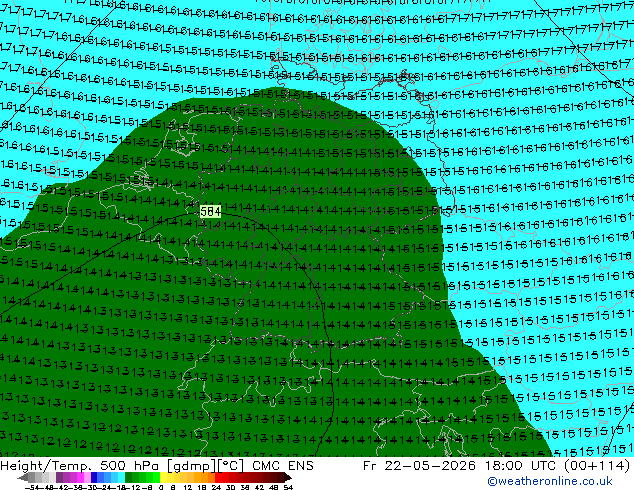Select the yellow swatch in the legend
The height and width of the screenshot is (490, 634).
(x=163, y=477)
